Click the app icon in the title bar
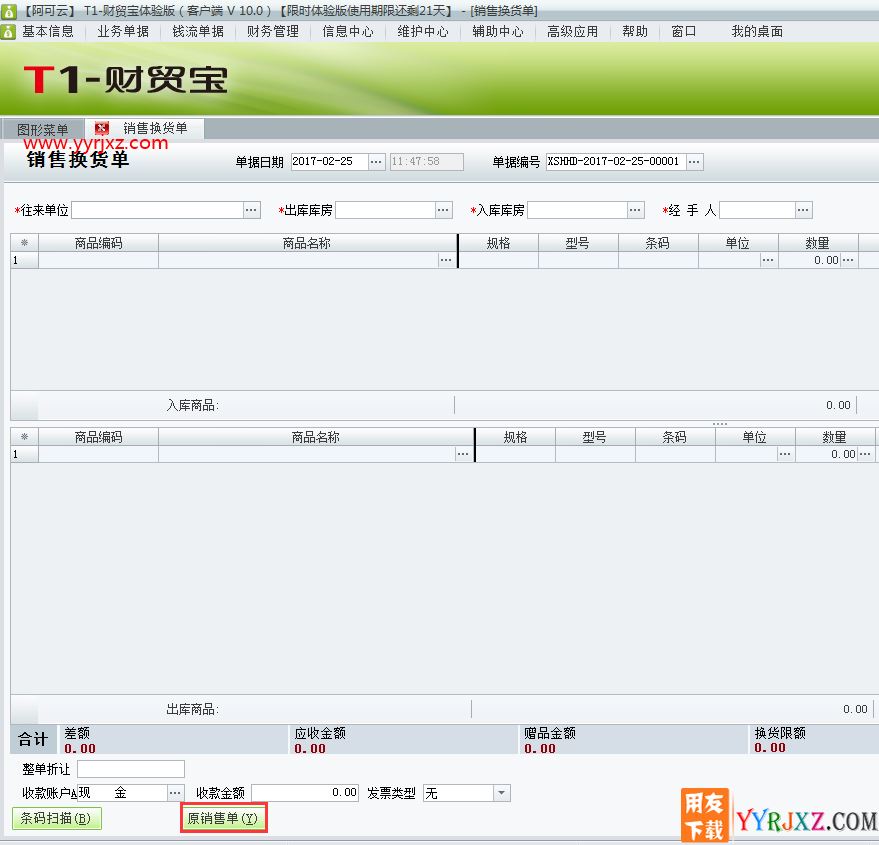This screenshot has height=845, width=879. [8, 11]
